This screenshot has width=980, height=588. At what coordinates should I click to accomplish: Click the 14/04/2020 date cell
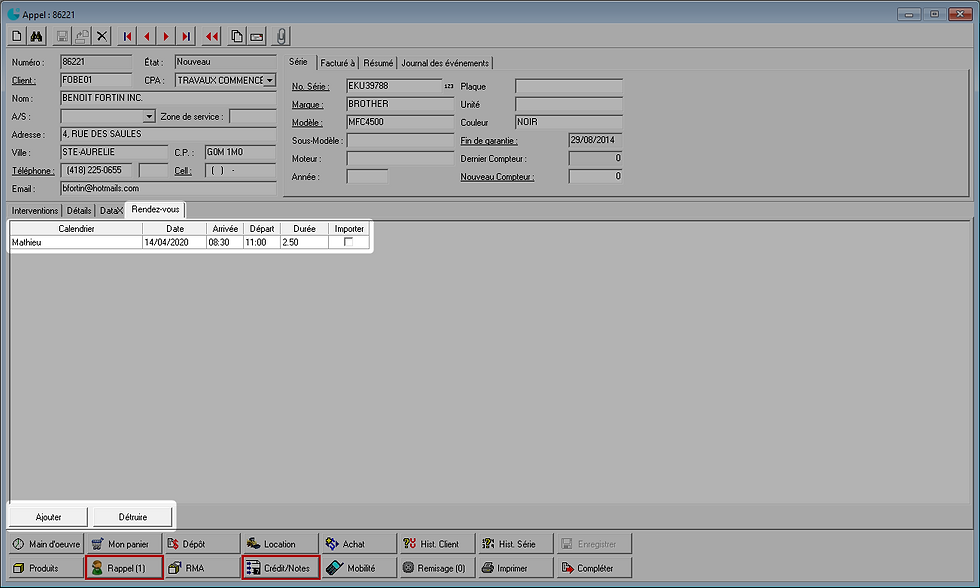click(x=174, y=242)
